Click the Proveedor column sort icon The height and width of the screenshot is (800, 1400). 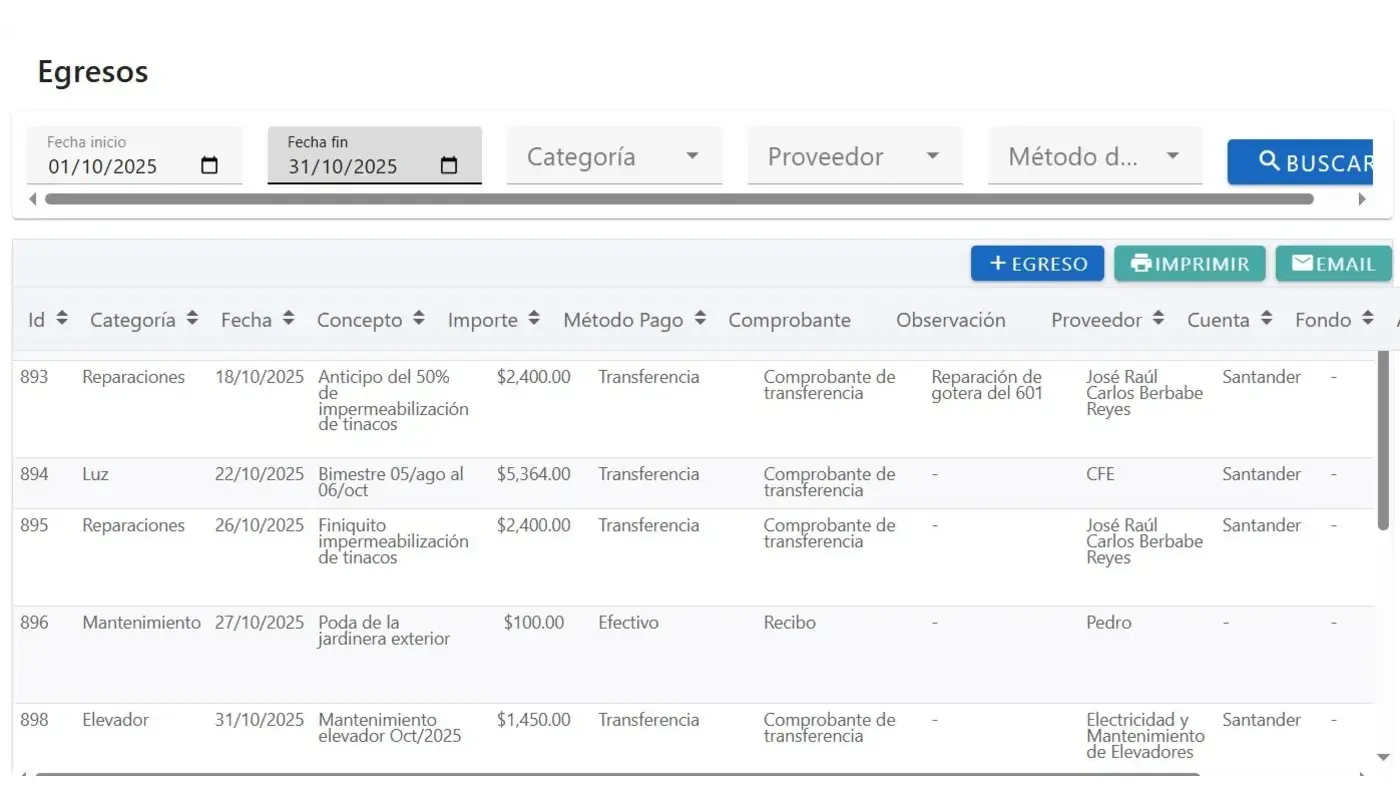(1158, 319)
